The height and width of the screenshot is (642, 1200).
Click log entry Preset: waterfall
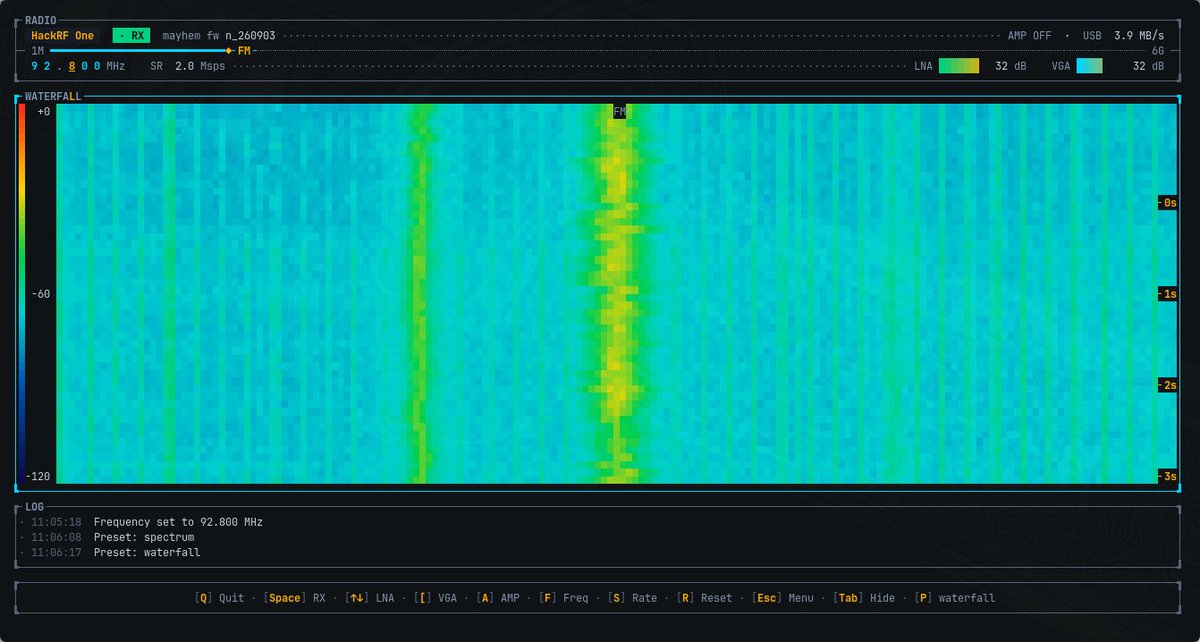[x=147, y=552]
